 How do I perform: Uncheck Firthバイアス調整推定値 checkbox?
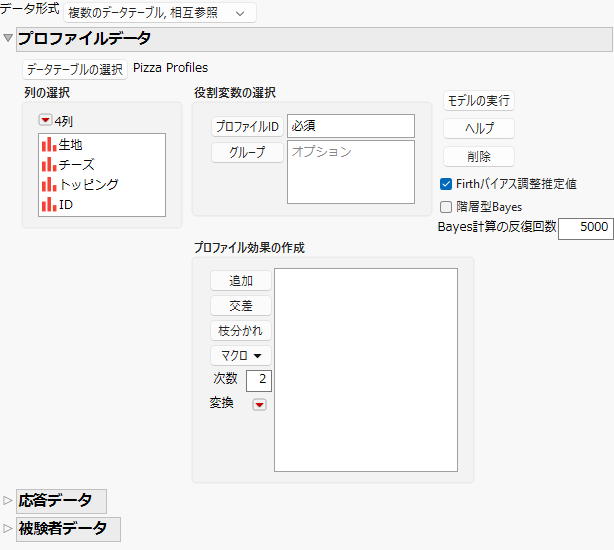446,184
